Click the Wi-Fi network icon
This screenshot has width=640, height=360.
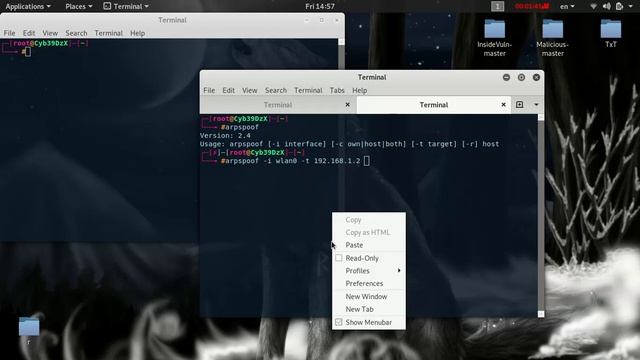pos(593,6)
